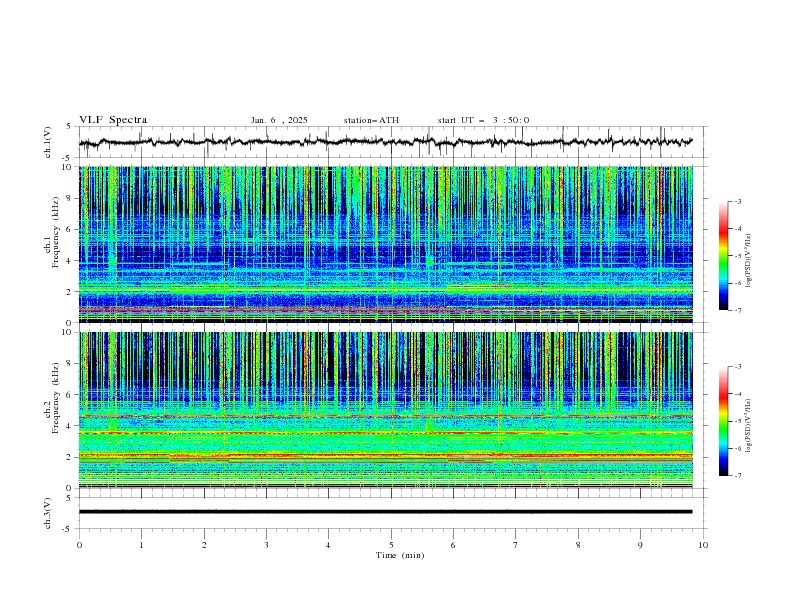This screenshot has height=612, width=792.
Task: Click the "8" kHz tick on ch.1 spectrogram
Action: (70, 198)
